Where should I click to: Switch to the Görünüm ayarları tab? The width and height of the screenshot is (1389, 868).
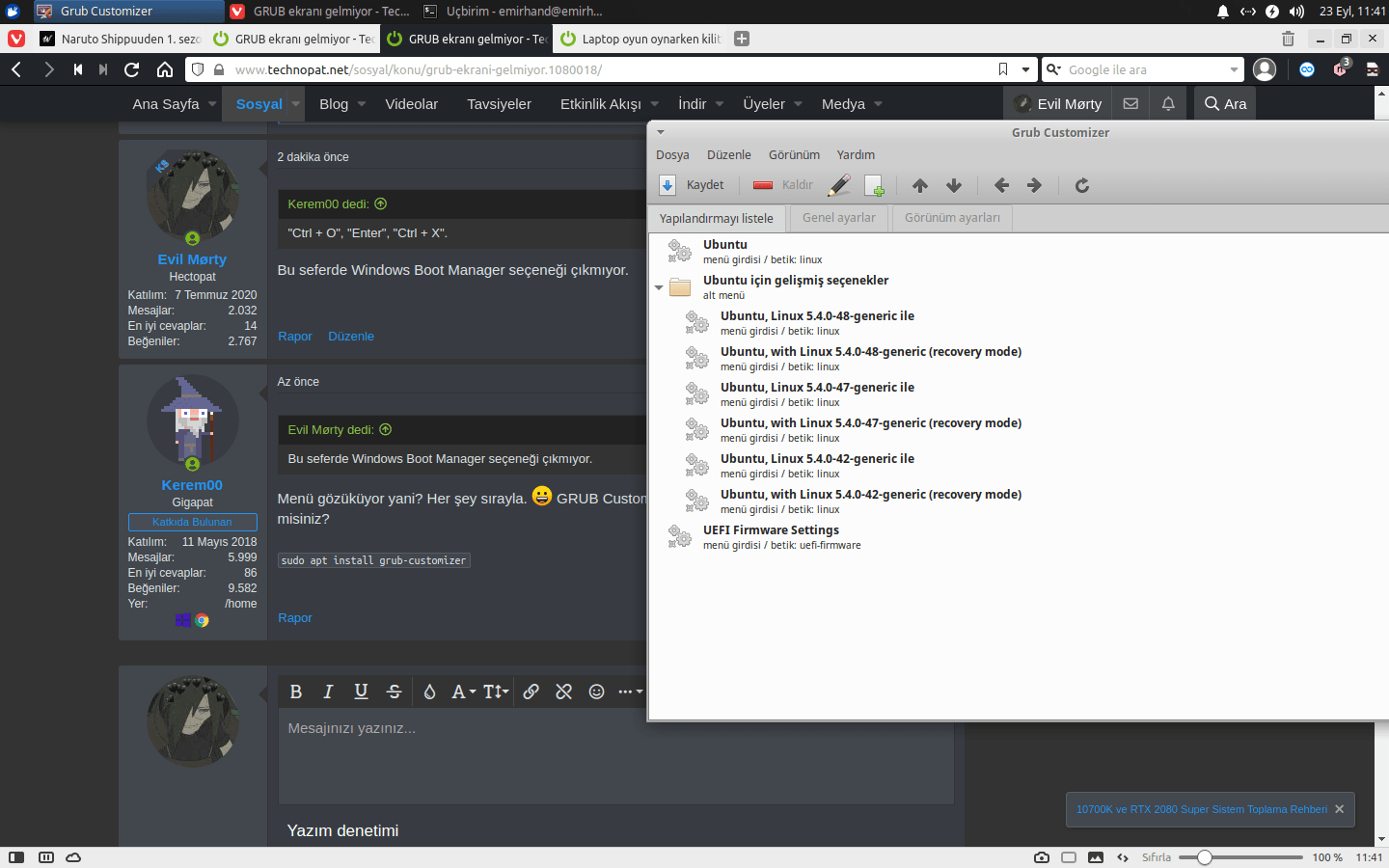(952, 218)
